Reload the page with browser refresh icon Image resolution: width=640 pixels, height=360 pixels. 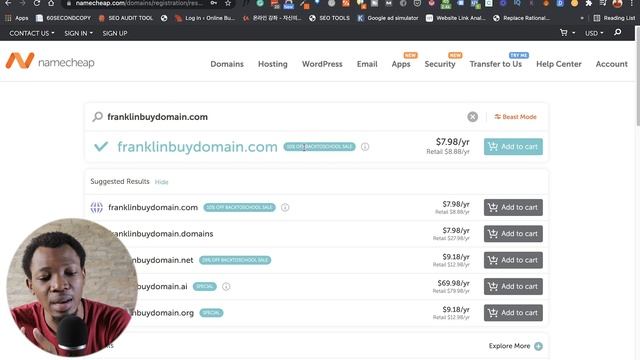(37, 3)
